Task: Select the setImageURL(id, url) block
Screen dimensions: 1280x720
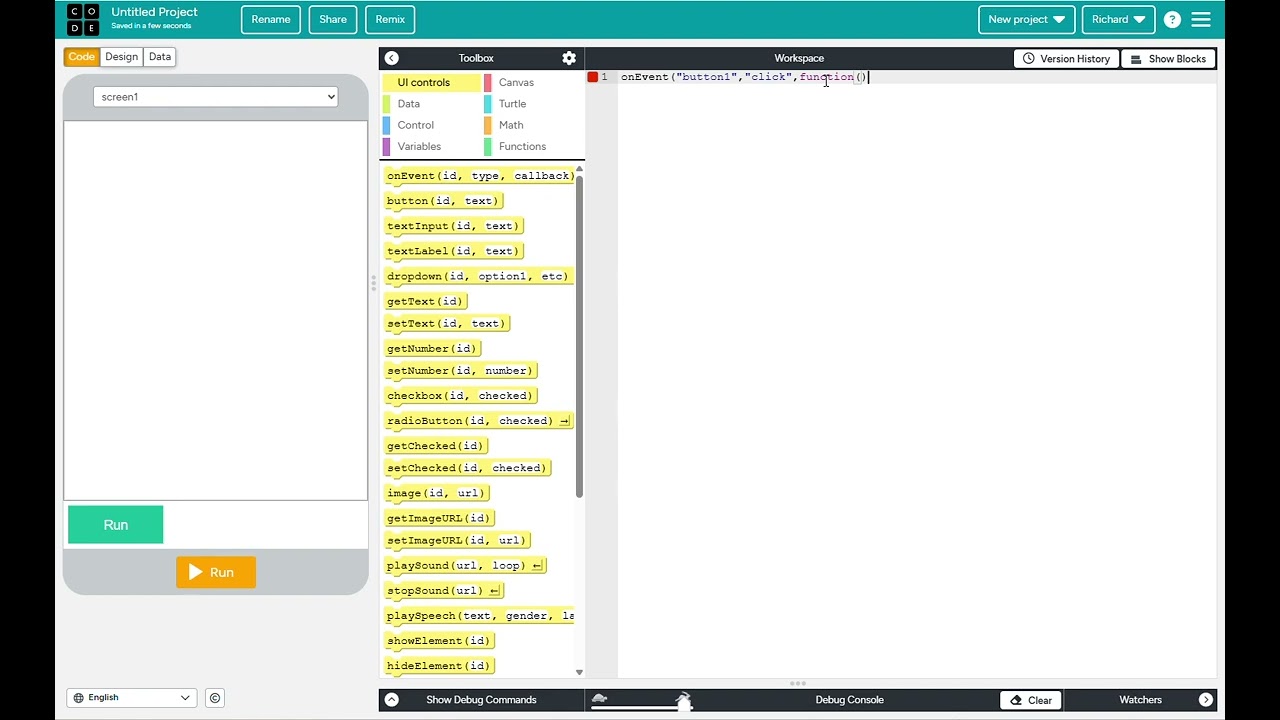Action: (456, 541)
